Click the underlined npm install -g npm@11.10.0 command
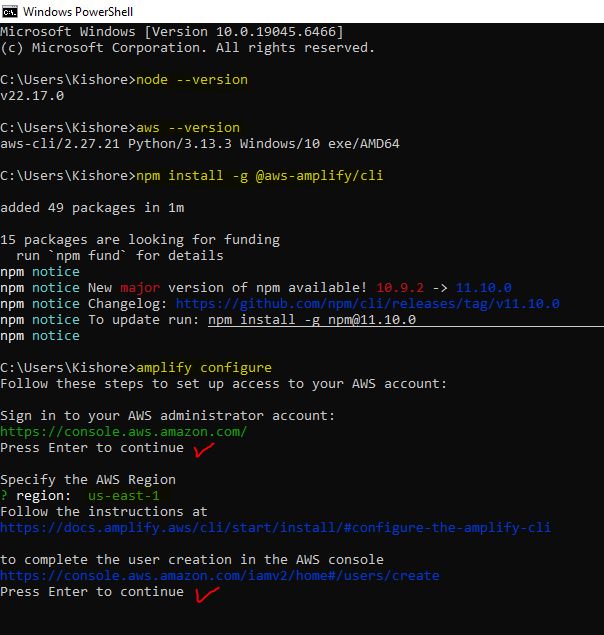 [311, 319]
